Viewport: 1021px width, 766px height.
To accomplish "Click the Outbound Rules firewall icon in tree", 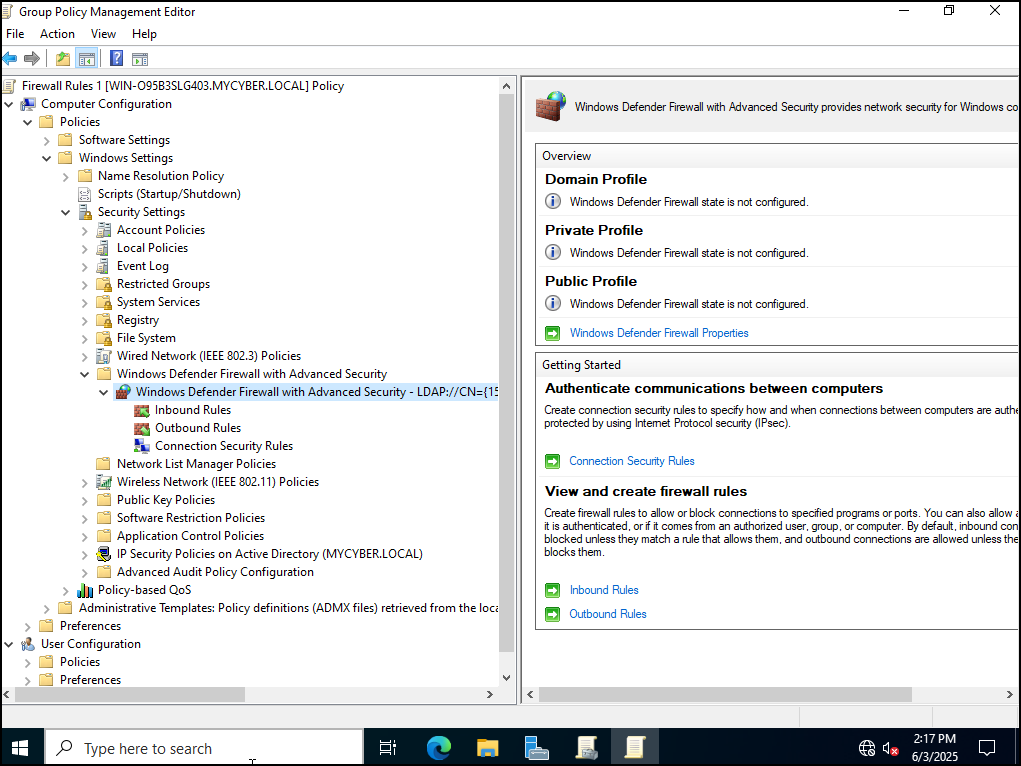I will pos(141,428).
